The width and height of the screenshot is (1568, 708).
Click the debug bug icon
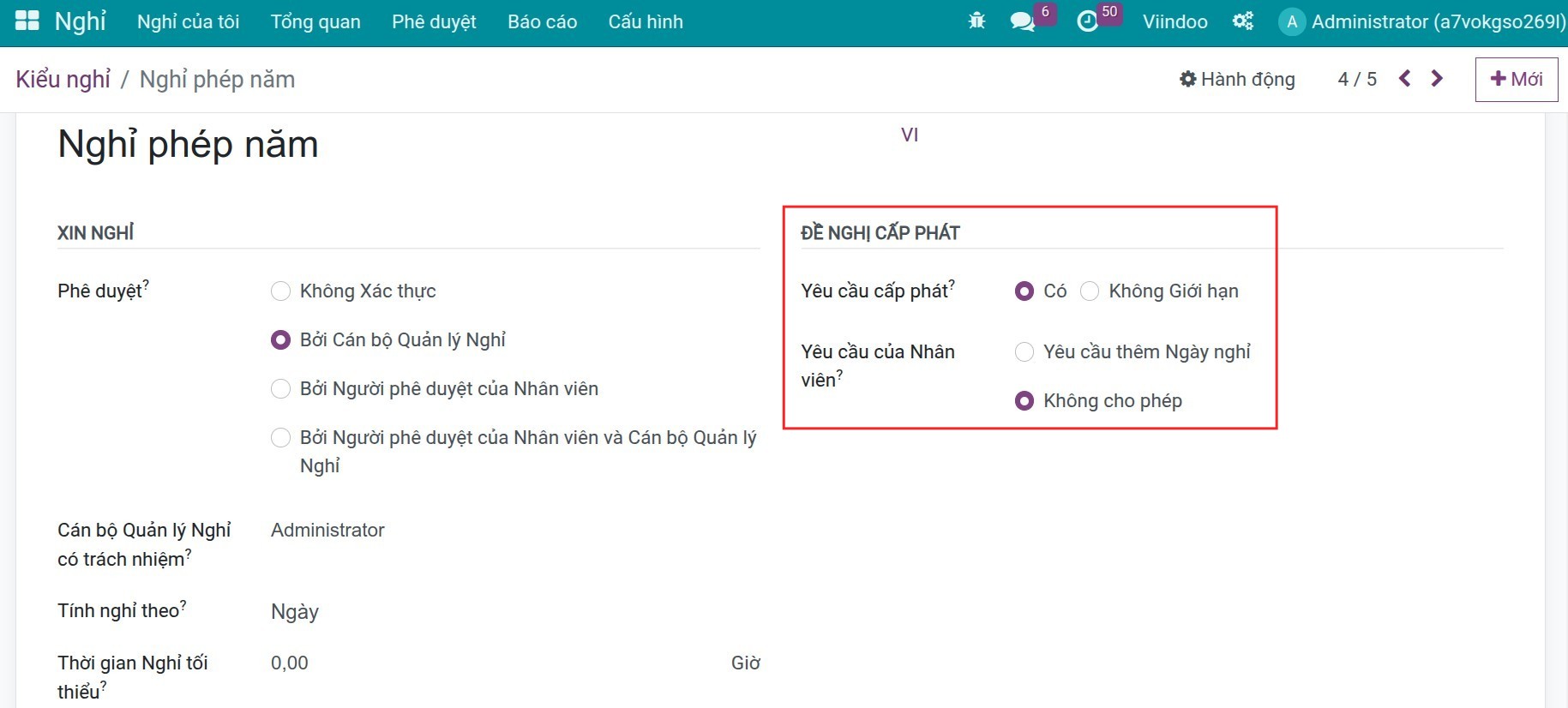tap(976, 21)
